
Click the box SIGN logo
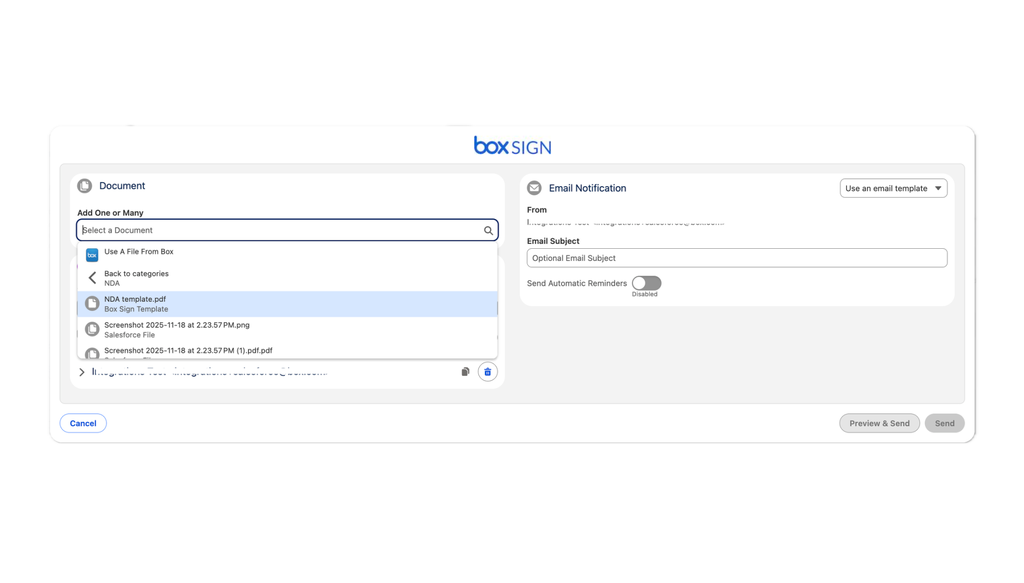(513, 146)
